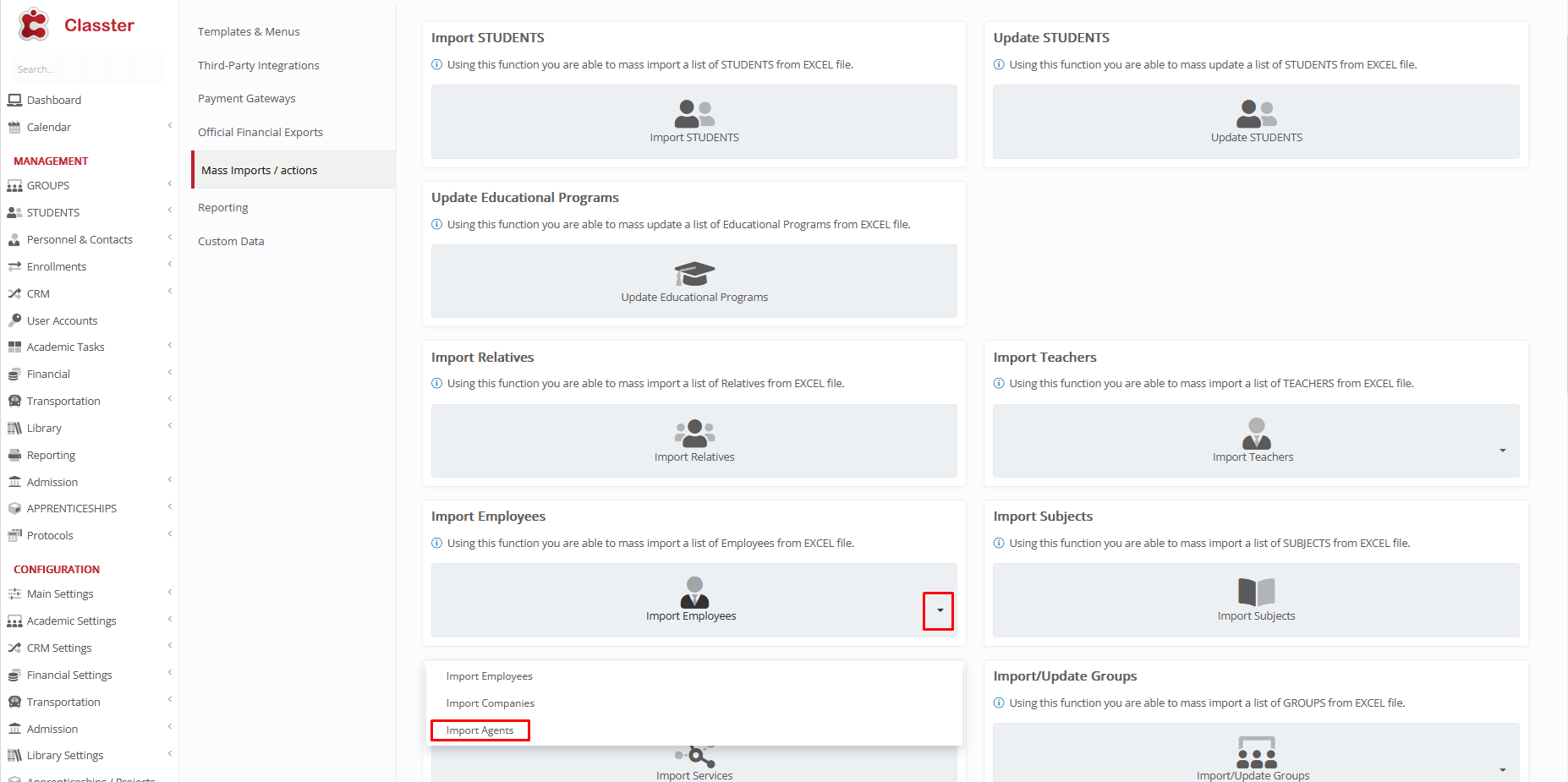
Task: Open the Import/Update Groups dropdown arrow
Action: [1502, 769]
